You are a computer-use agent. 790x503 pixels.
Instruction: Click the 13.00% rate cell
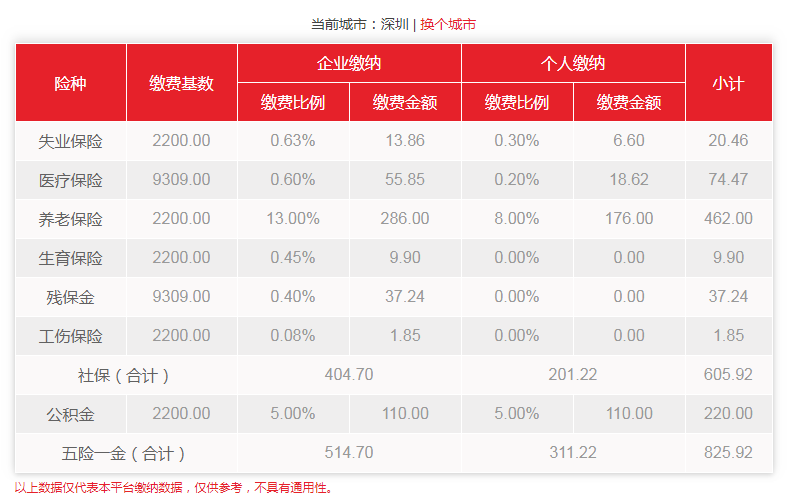point(293,219)
